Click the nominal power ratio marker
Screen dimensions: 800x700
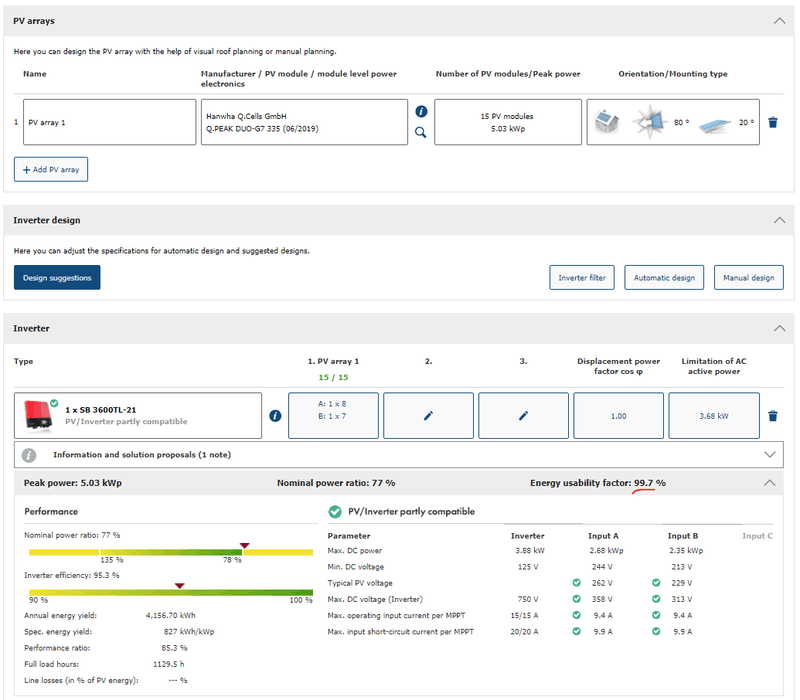click(x=243, y=546)
